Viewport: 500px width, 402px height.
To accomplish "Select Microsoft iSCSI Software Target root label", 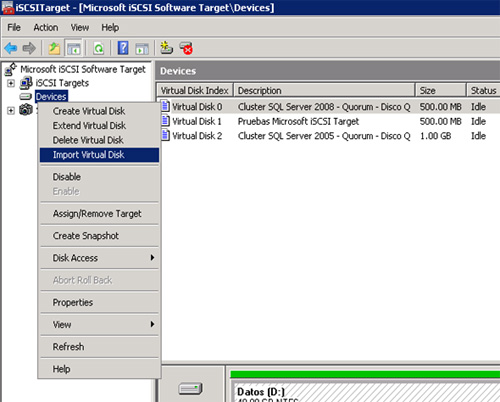I will coord(83,69).
